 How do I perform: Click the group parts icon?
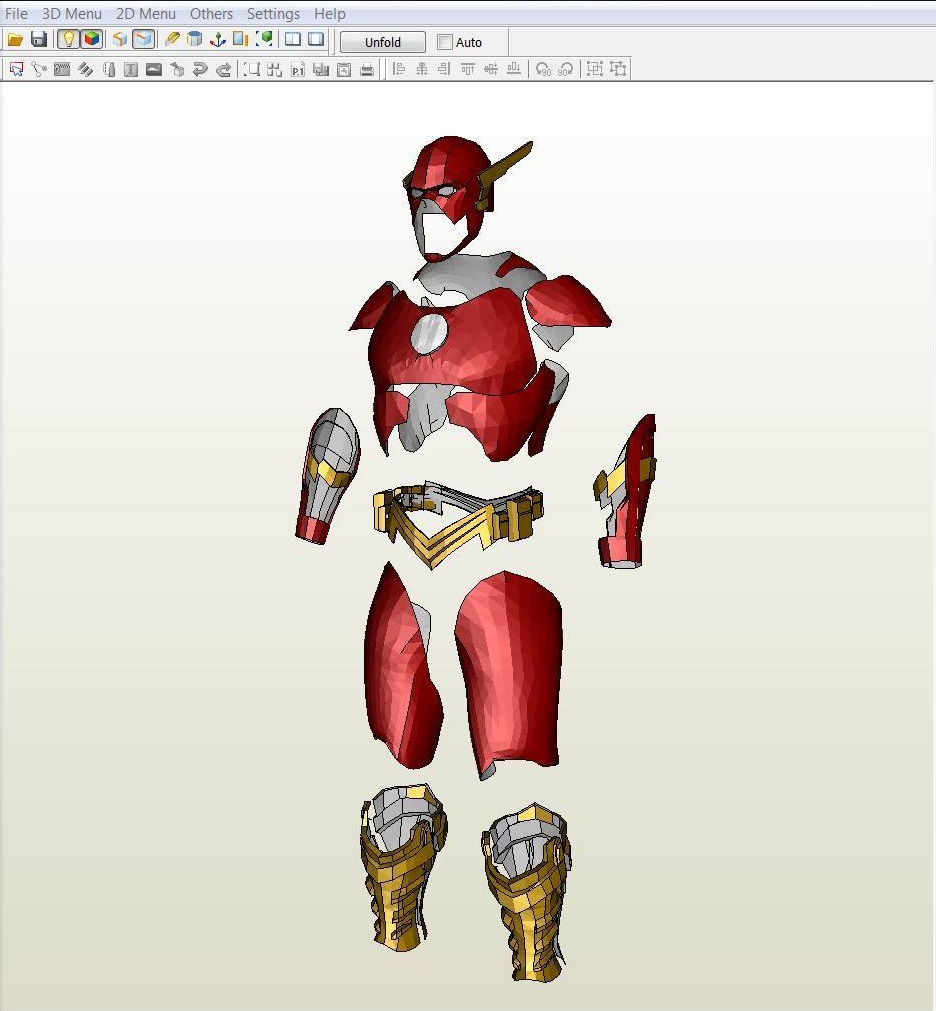click(x=595, y=69)
